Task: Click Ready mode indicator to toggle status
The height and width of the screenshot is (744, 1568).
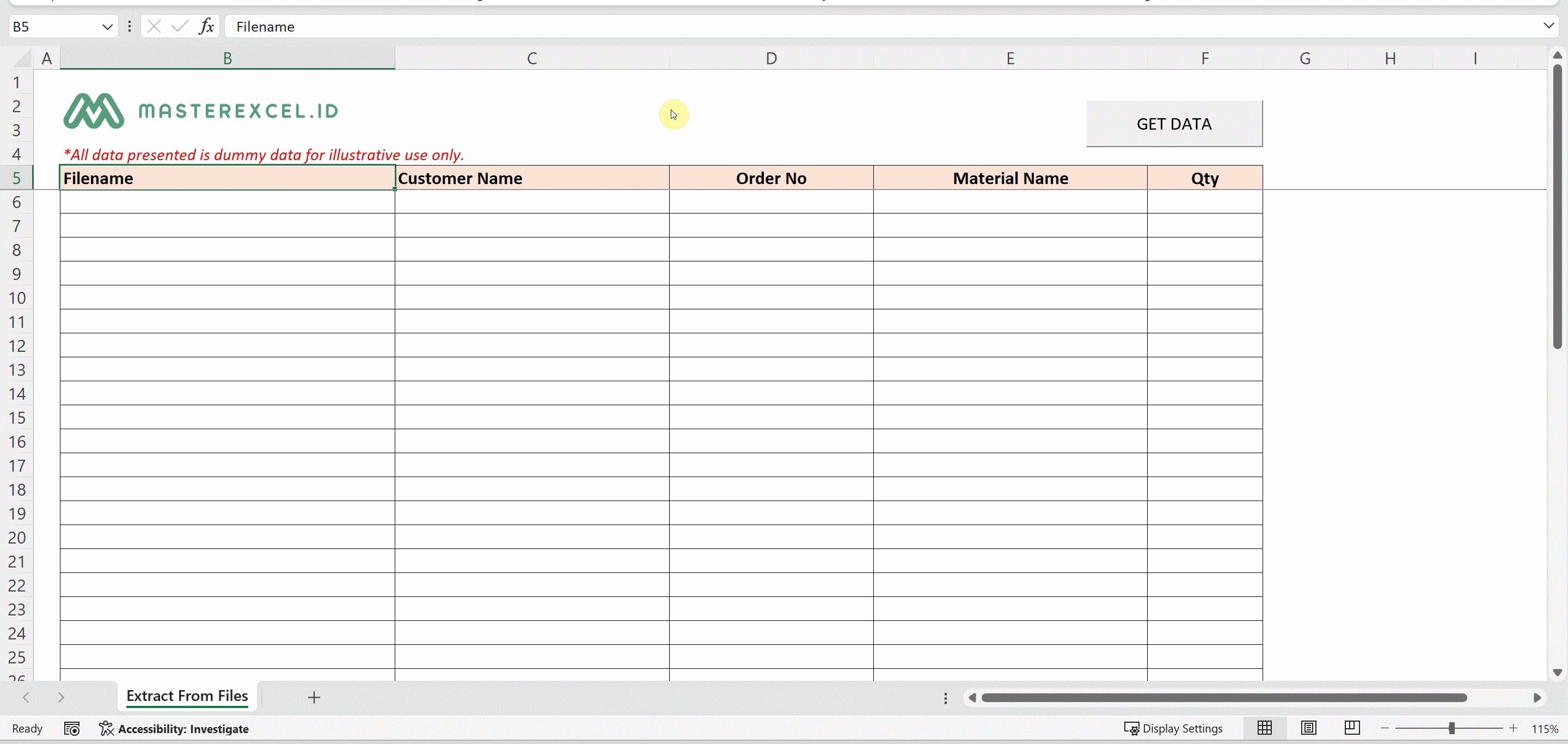Action: point(27,728)
